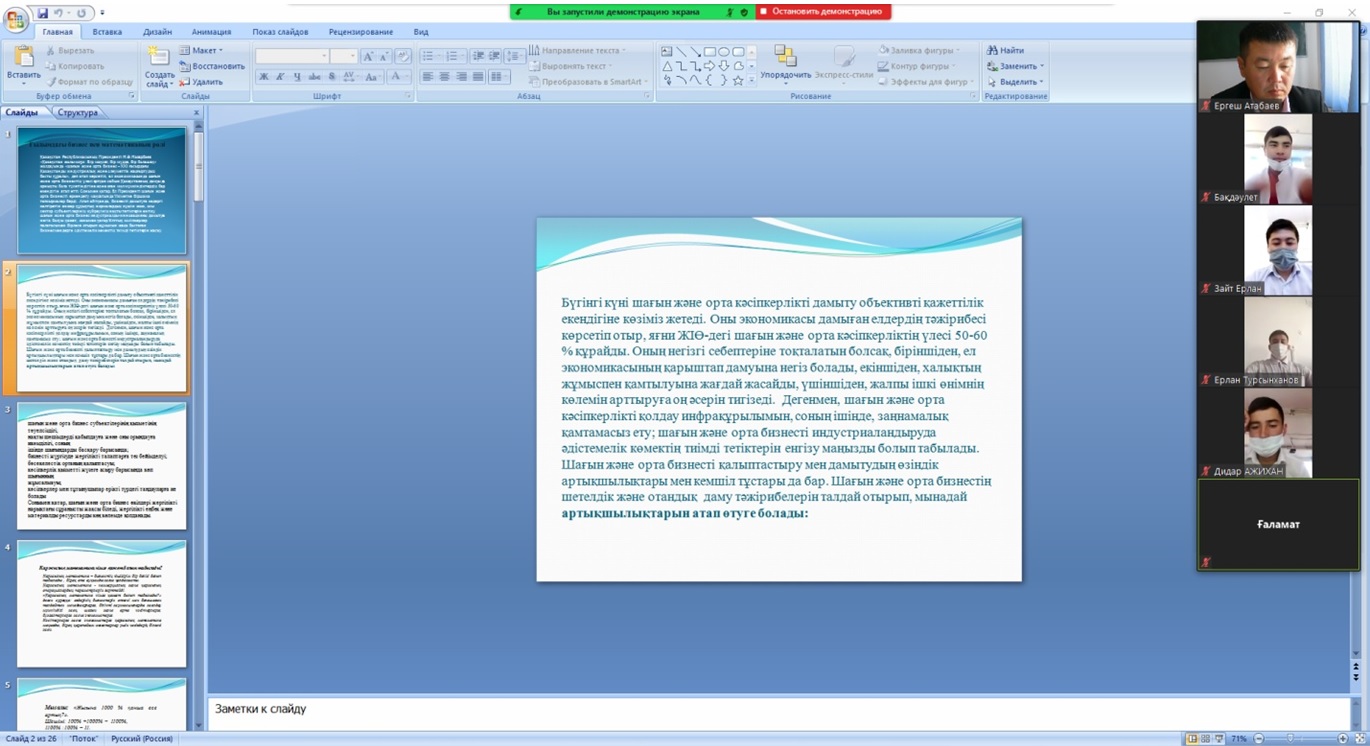The width and height of the screenshot is (1370, 746).
Task: Save the presentation from quick access toolbar
Action: coord(42,13)
